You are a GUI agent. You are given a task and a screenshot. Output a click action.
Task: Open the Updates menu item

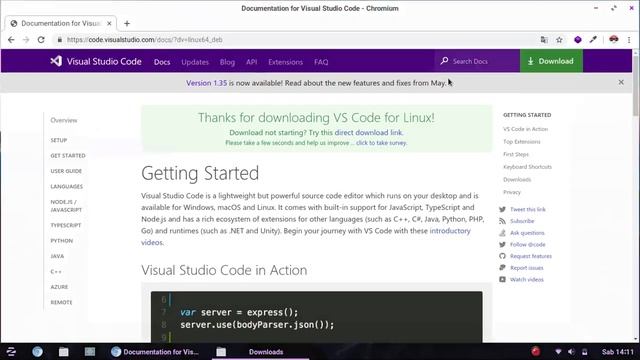[195, 62]
